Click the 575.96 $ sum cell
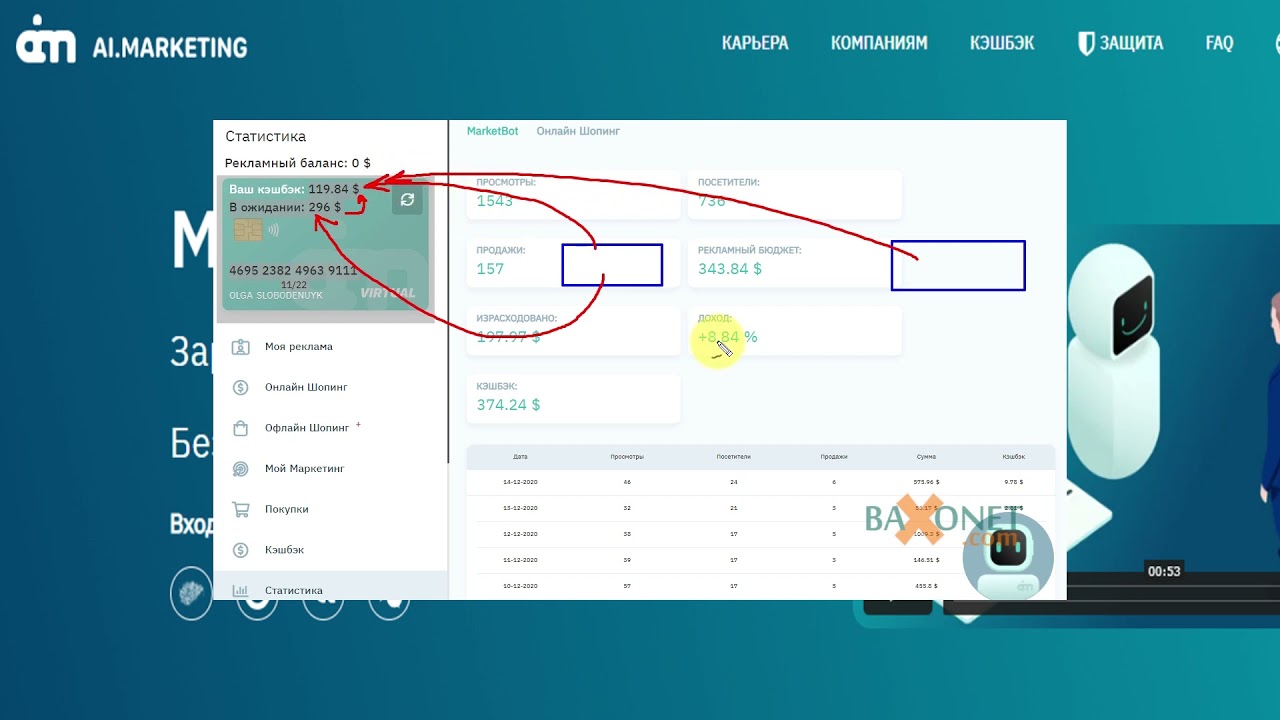Viewport: 1280px width, 720px height. click(x=926, y=482)
